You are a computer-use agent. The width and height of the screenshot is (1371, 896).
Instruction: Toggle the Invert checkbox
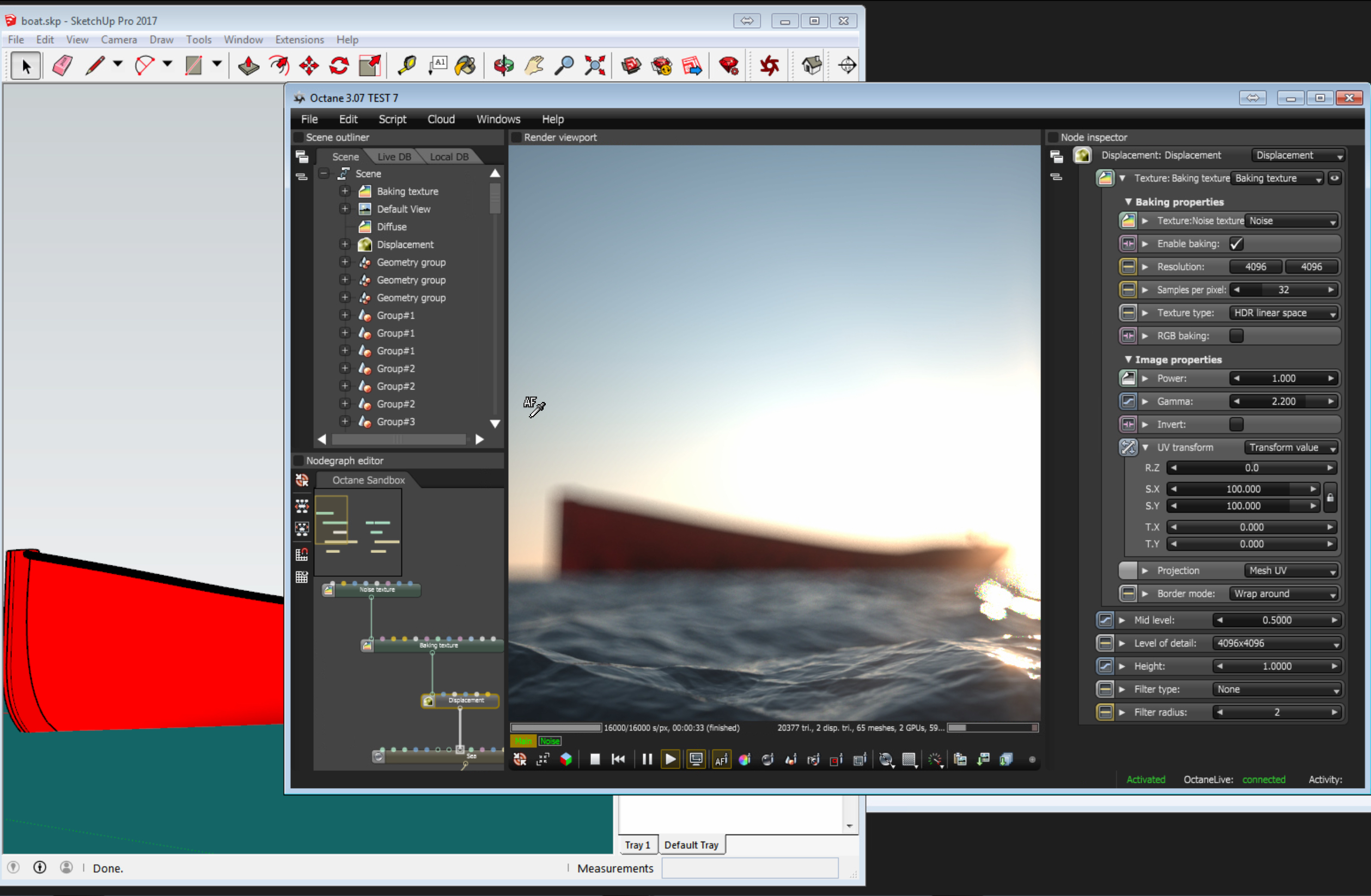tap(1236, 425)
